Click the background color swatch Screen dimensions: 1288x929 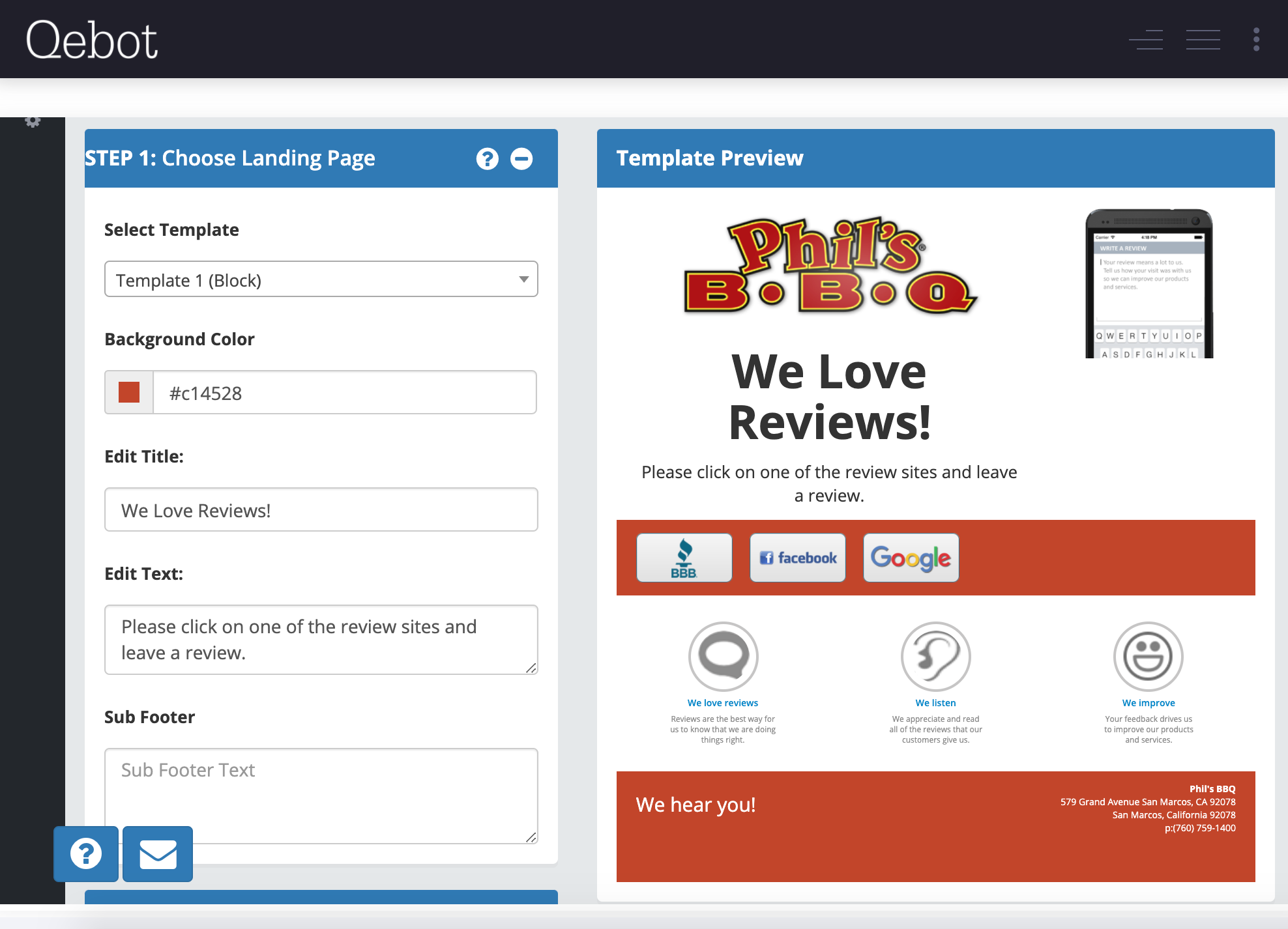(129, 392)
